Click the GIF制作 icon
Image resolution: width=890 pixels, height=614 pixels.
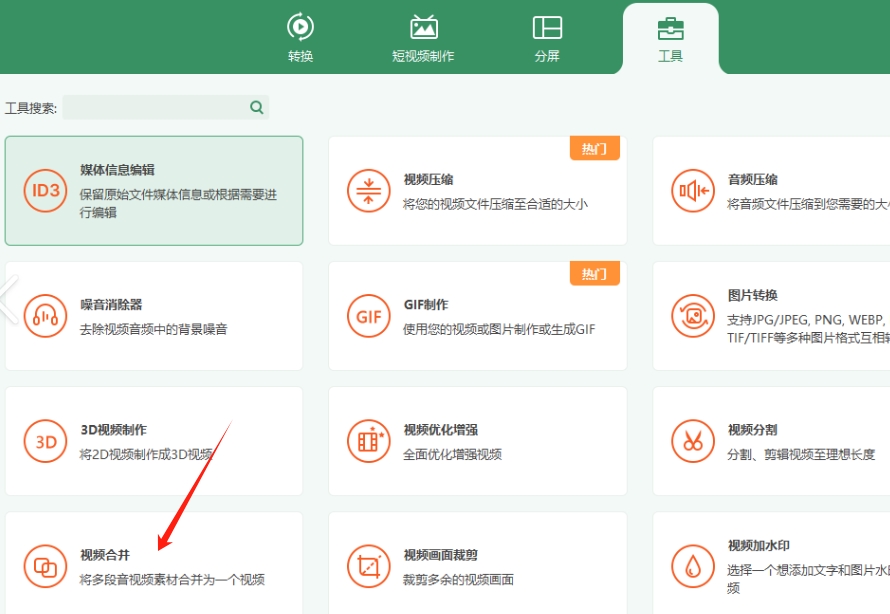point(368,316)
